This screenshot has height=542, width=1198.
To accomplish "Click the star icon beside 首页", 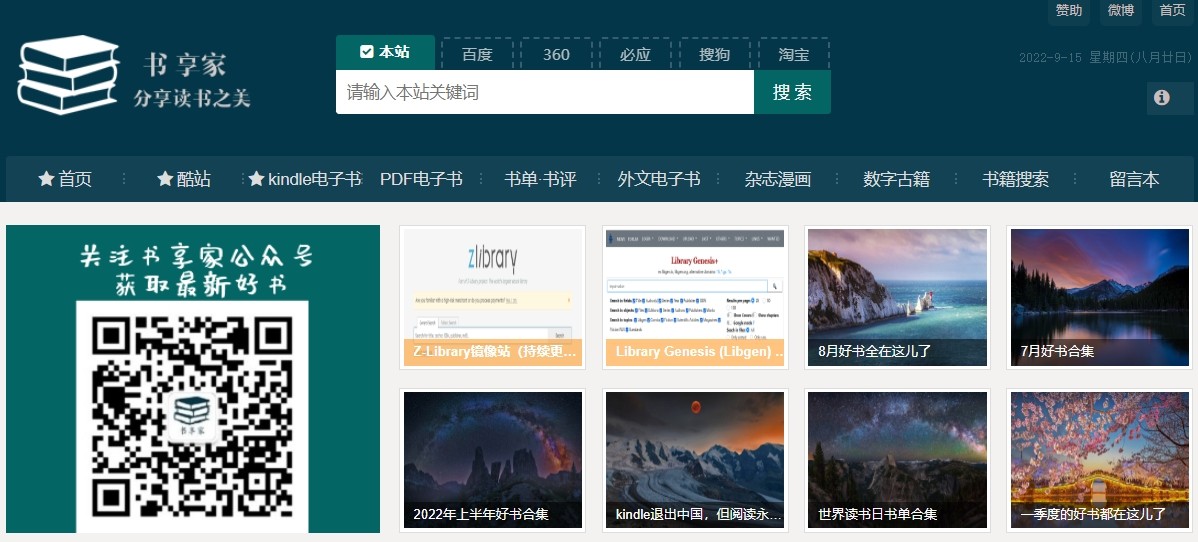I will [x=46, y=179].
